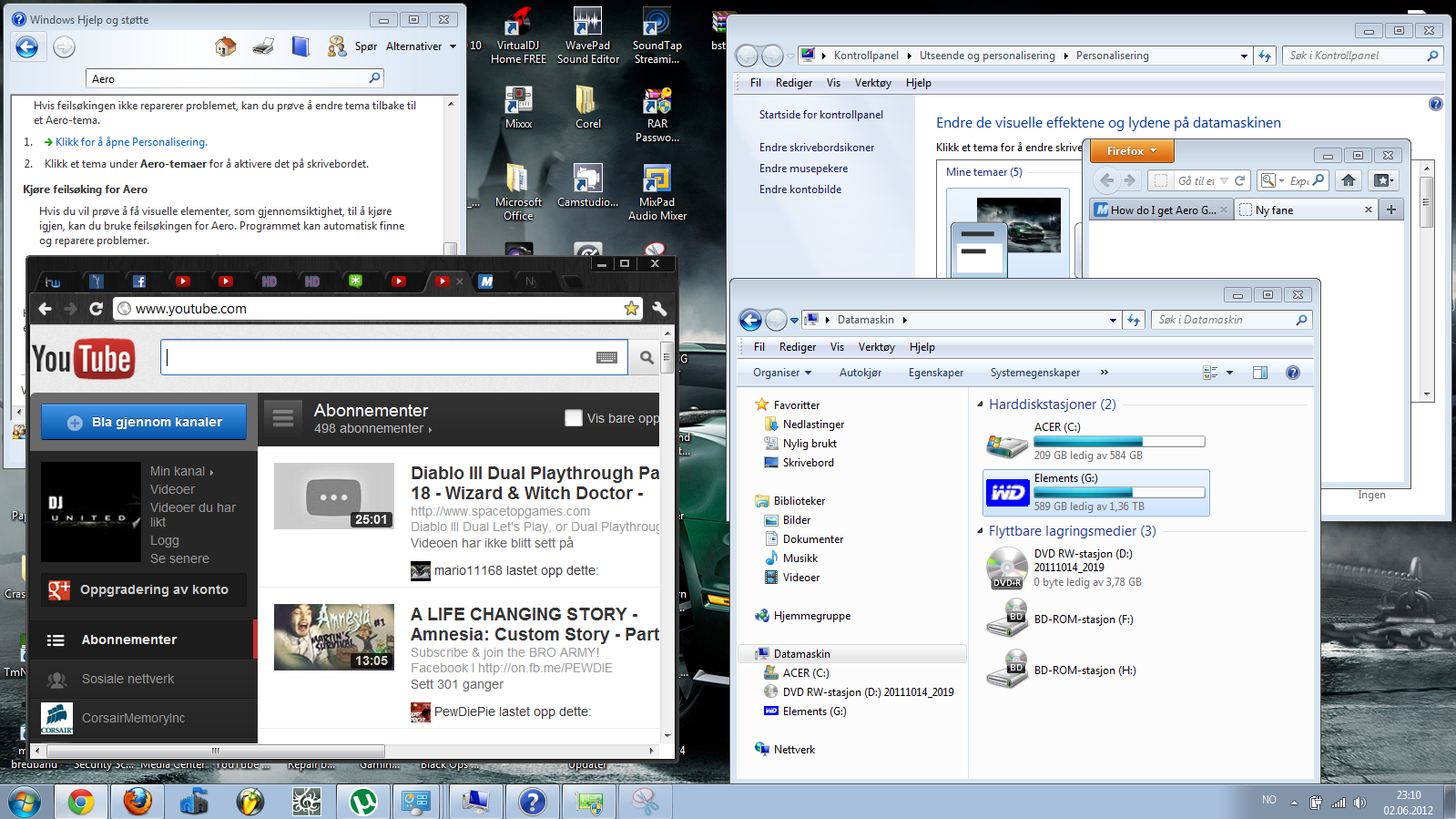The image size is (1456, 819).
Task: Open 'Klikk for å åpne Personalisering' link
Action: click(131, 142)
